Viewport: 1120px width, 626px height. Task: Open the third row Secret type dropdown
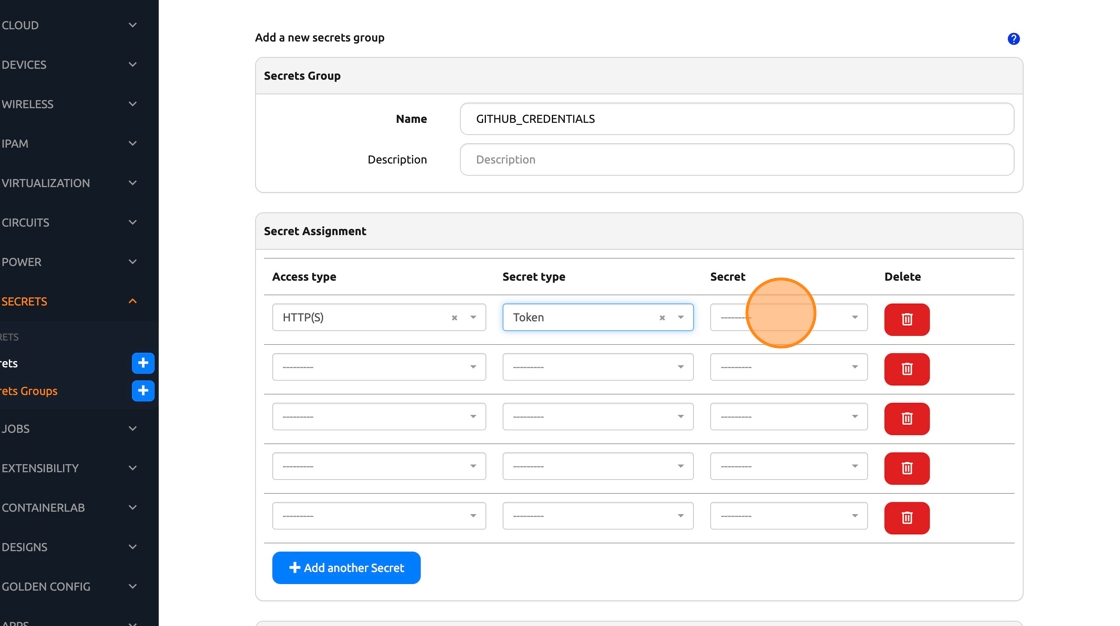(597, 417)
